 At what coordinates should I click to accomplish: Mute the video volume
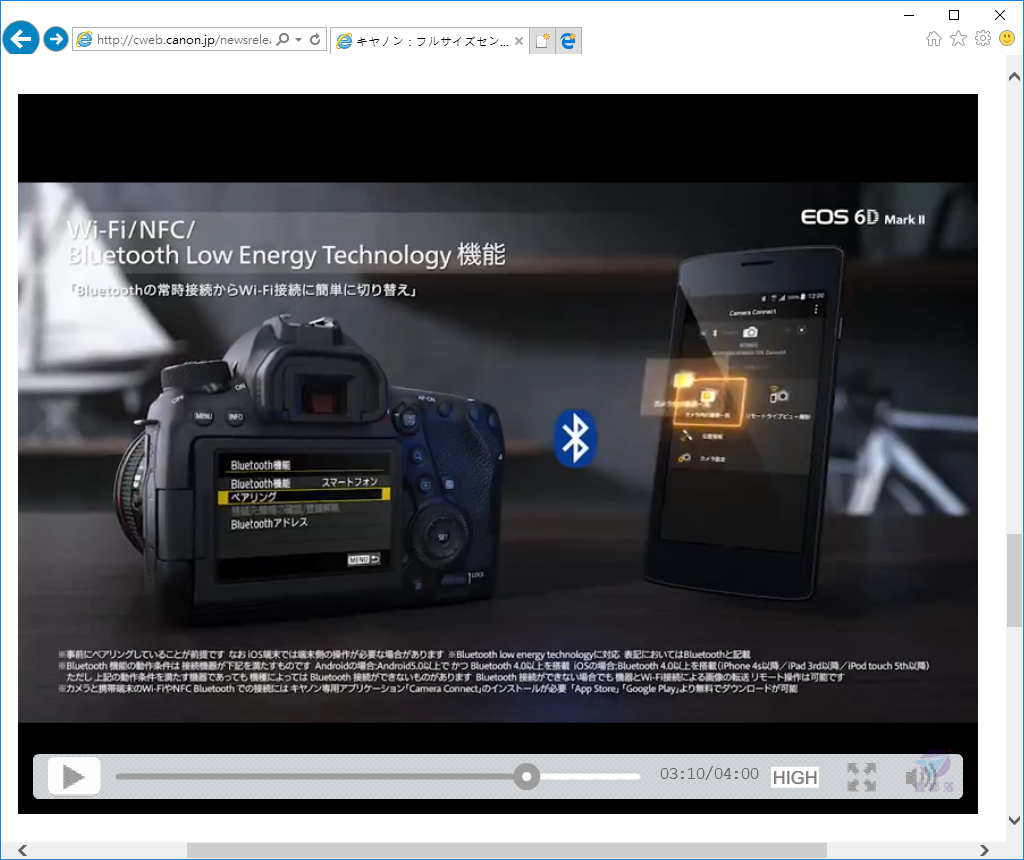pos(921,777)
